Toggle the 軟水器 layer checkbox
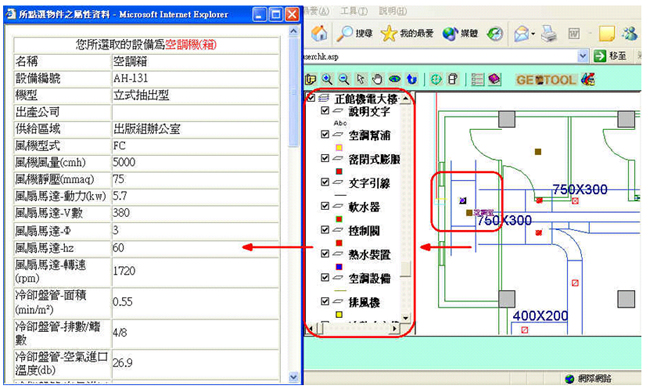The width and height of the screenshot is (650, 389). (x=325, y=206)
